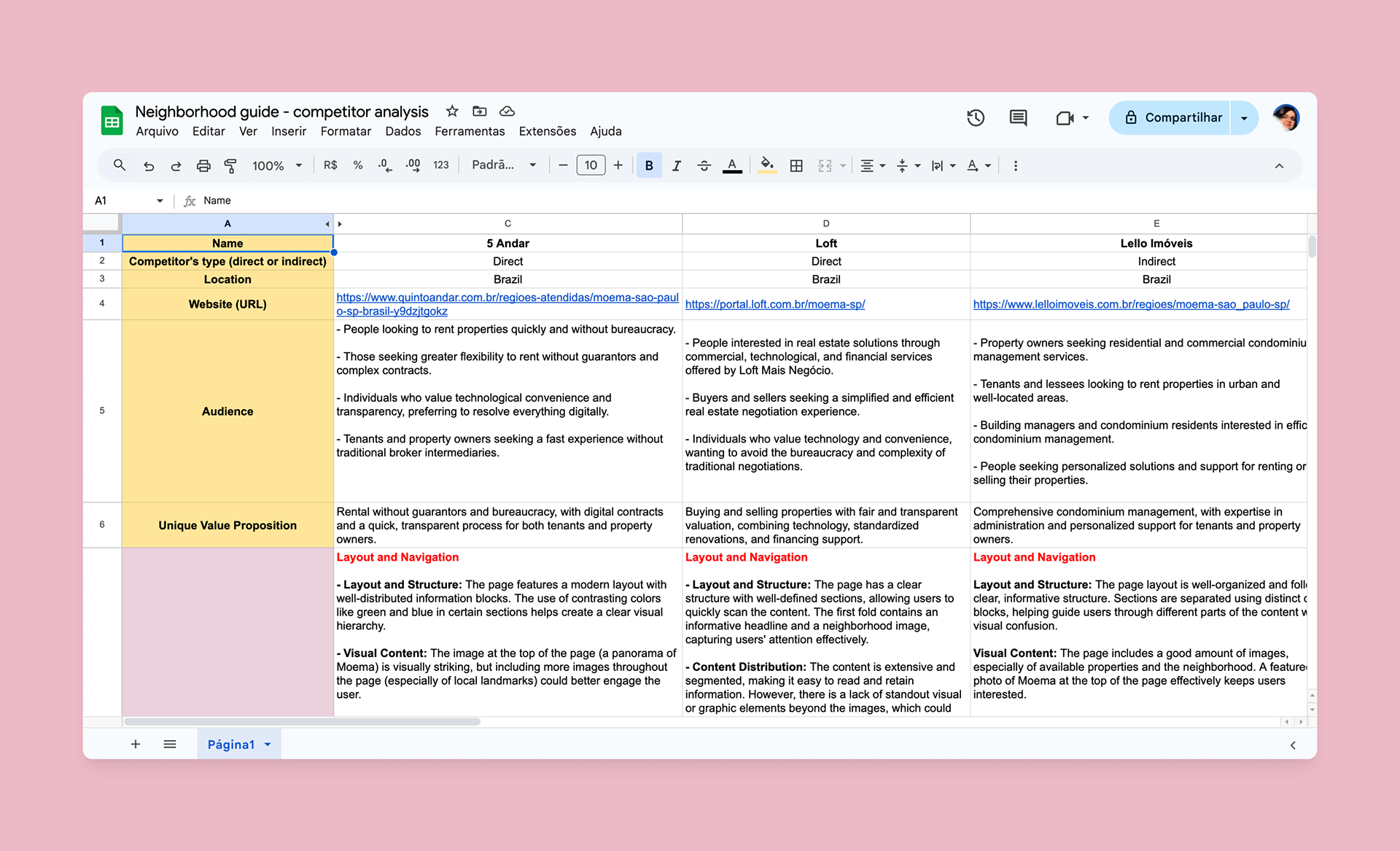
Task: Decrease decimal places
Action: pos(385,166)
